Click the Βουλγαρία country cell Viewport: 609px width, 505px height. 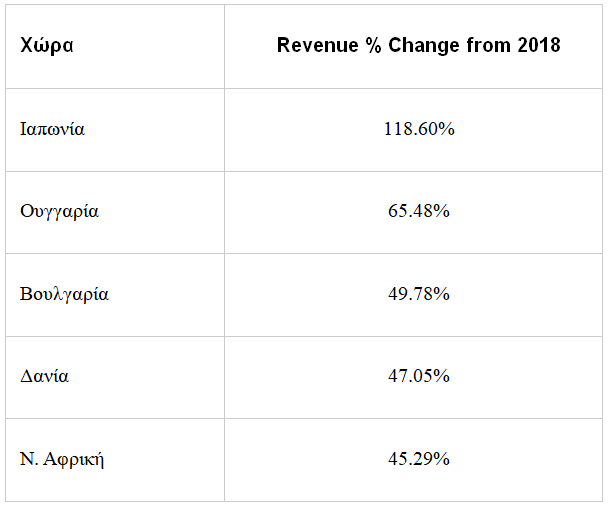64,294
